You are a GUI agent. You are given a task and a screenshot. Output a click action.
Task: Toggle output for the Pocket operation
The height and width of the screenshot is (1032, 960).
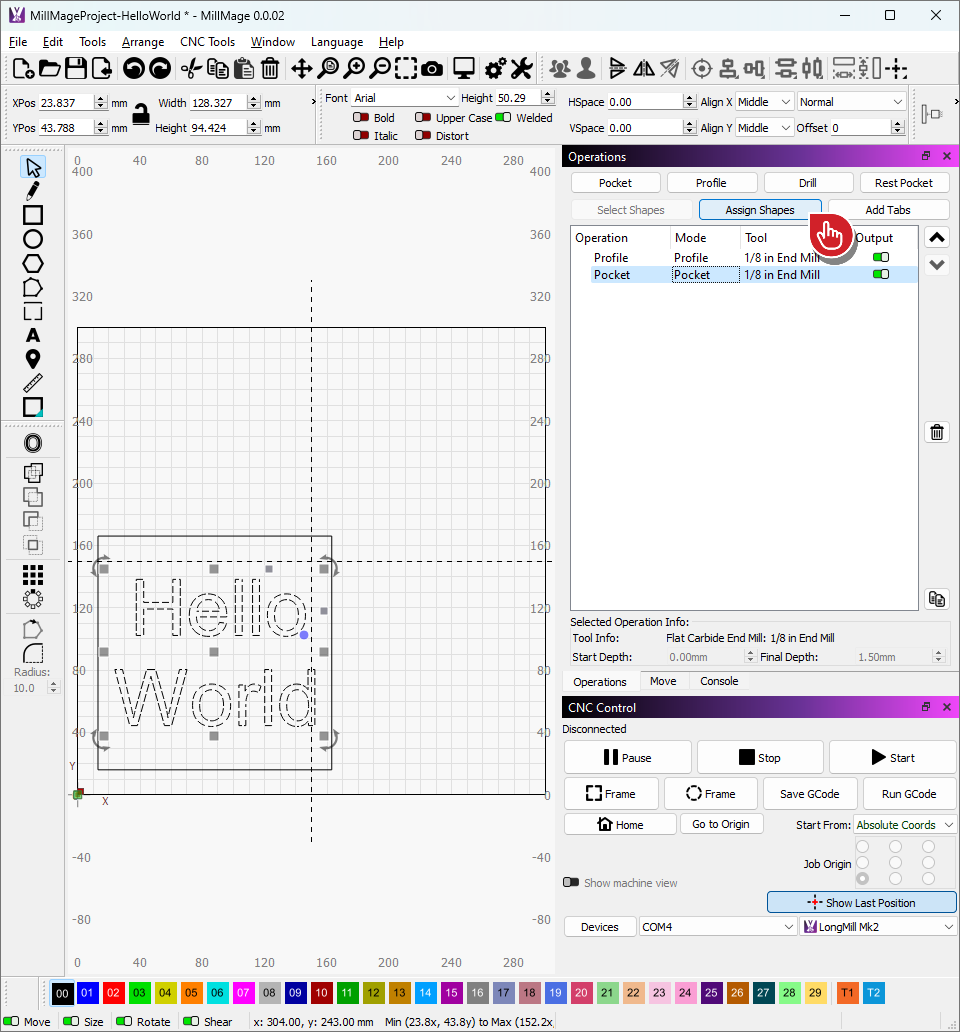880,274
